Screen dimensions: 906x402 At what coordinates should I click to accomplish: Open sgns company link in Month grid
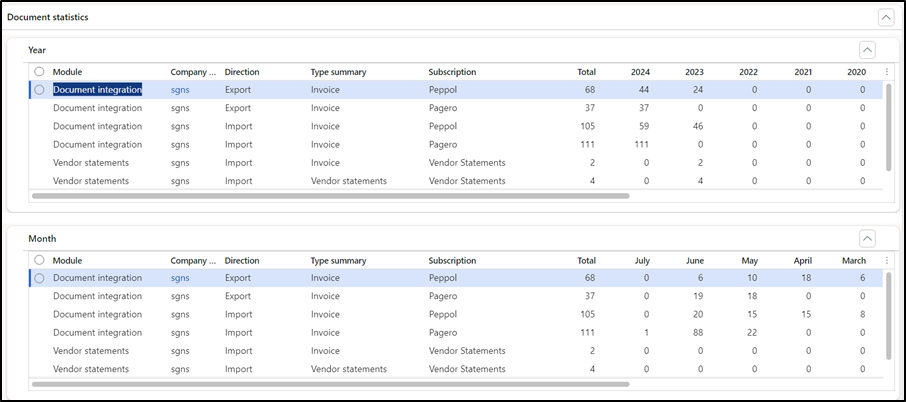pyautogui.click(x=180, y=278)
